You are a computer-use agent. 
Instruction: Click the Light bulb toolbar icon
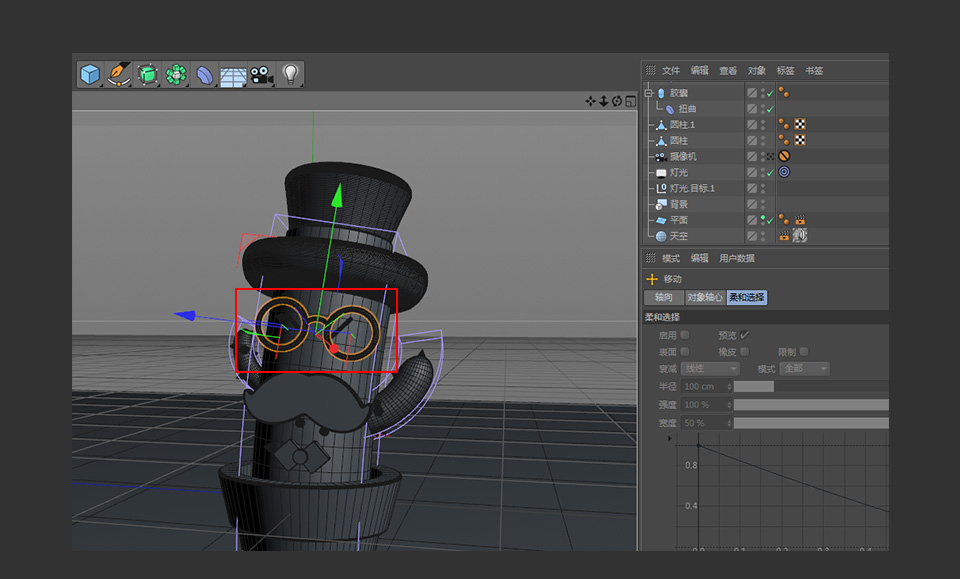[x=290, y=73]
